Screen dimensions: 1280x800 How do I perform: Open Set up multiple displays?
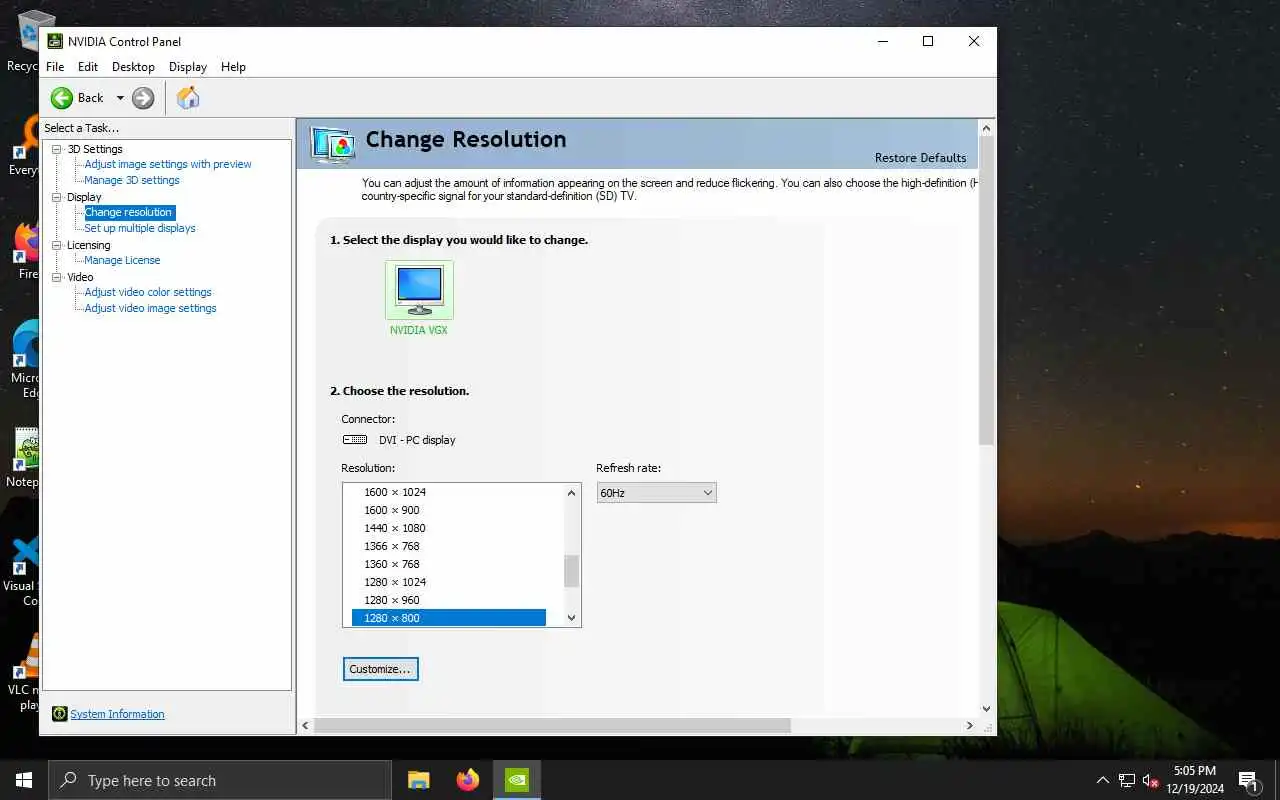click(140, 228)
